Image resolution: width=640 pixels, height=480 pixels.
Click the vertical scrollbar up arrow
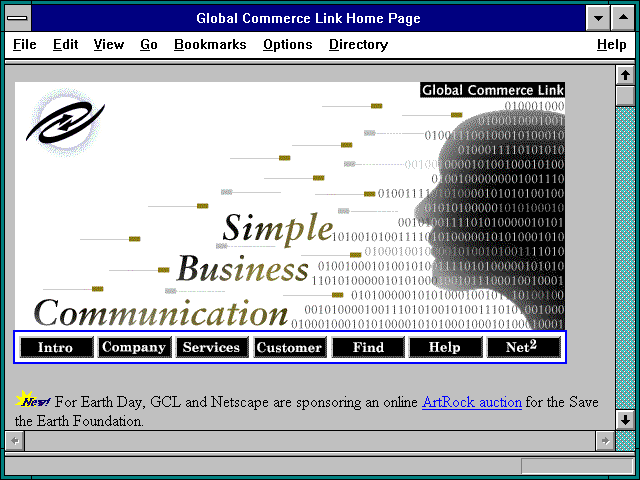point(625,76)
